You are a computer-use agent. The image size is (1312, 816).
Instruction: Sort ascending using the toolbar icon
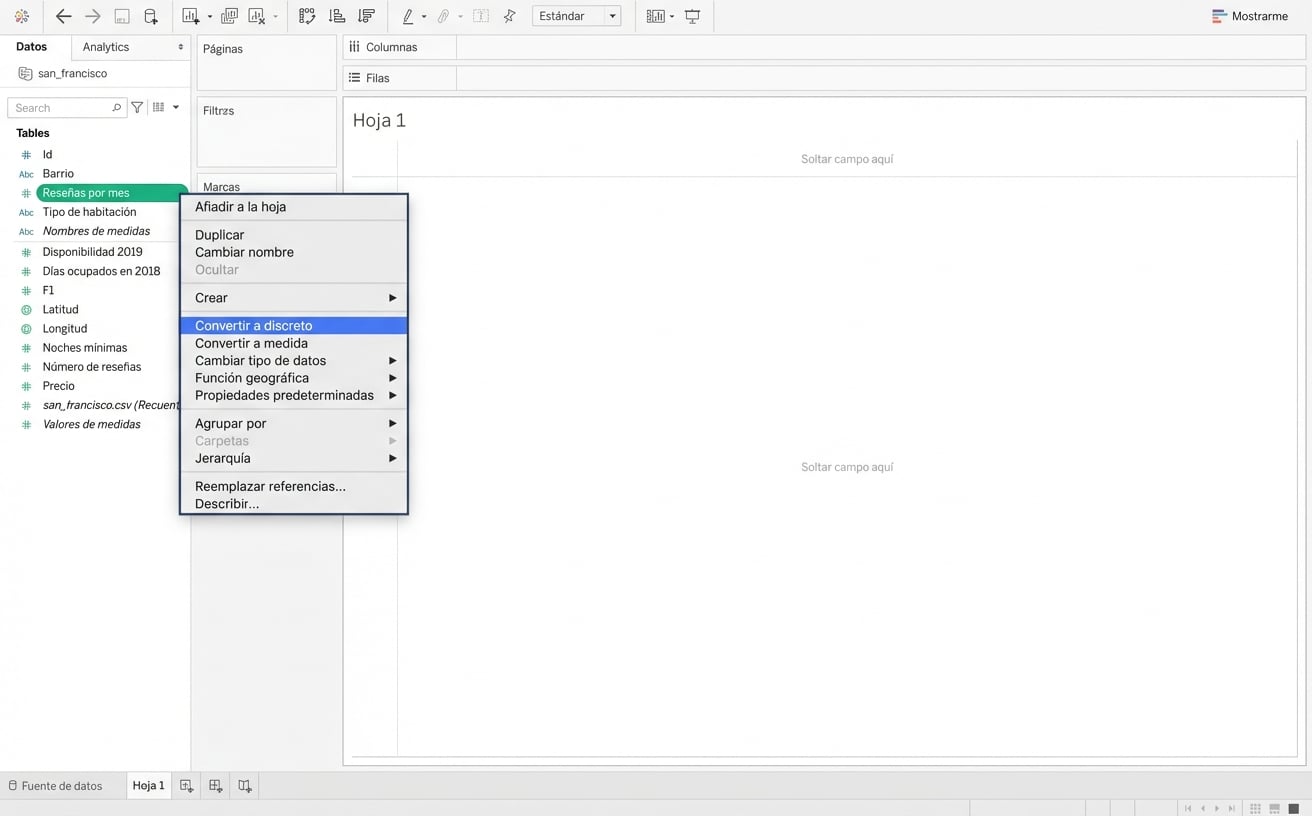point(337,16)
